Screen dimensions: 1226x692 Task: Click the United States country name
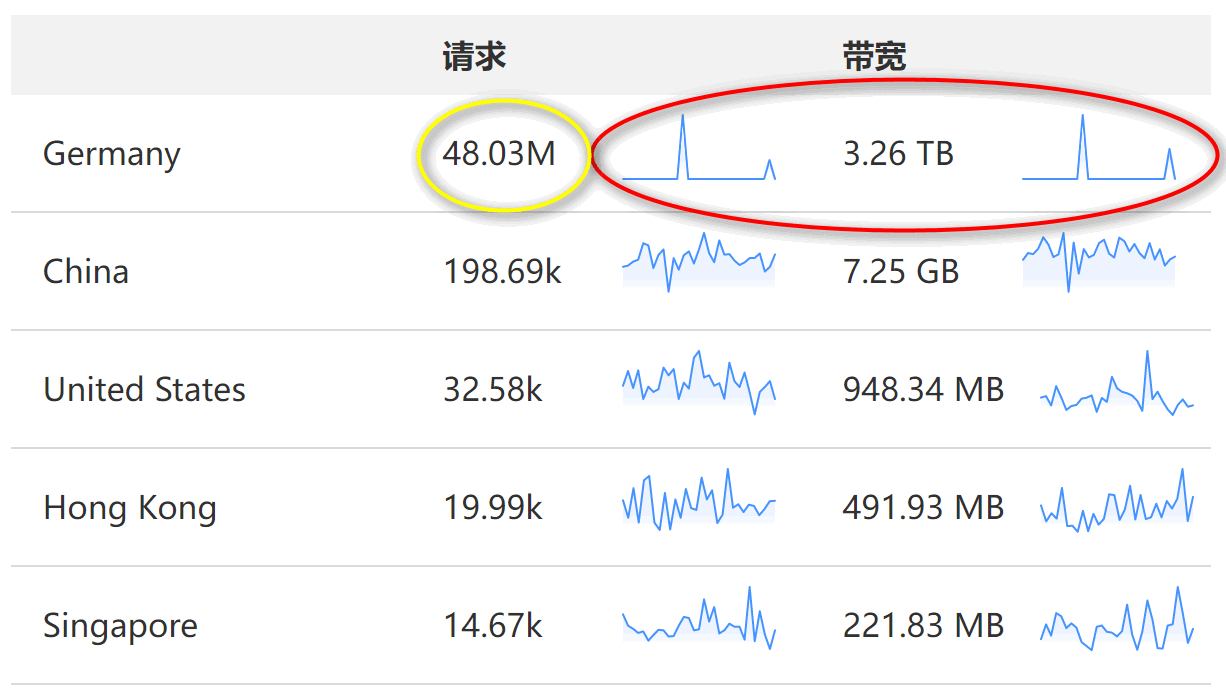[x=144, y=389]
